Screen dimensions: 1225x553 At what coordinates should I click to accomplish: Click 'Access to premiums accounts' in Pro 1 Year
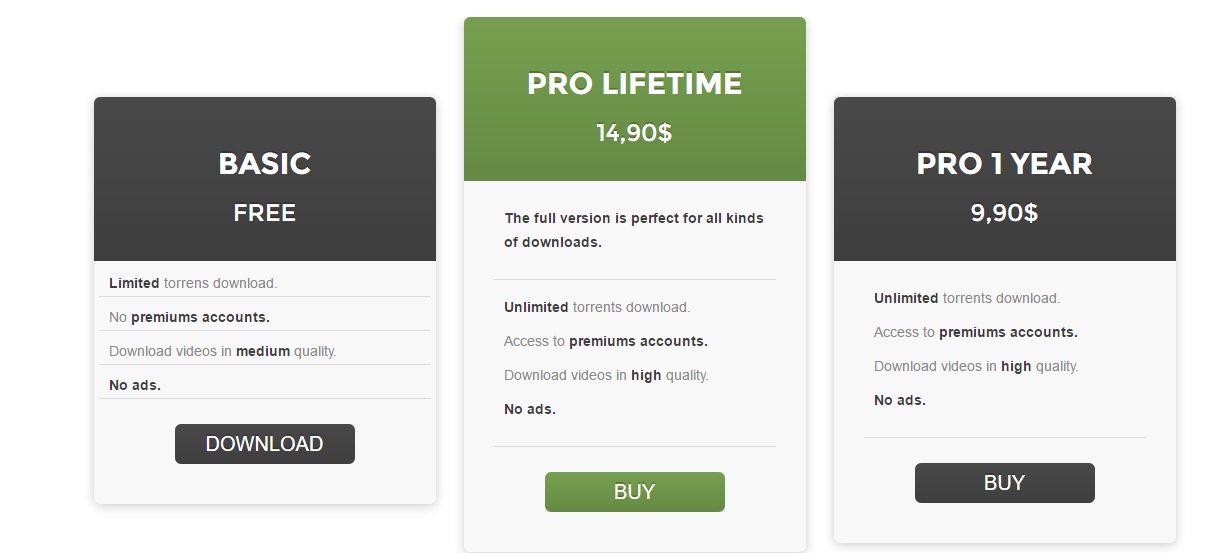coord(976,332)
